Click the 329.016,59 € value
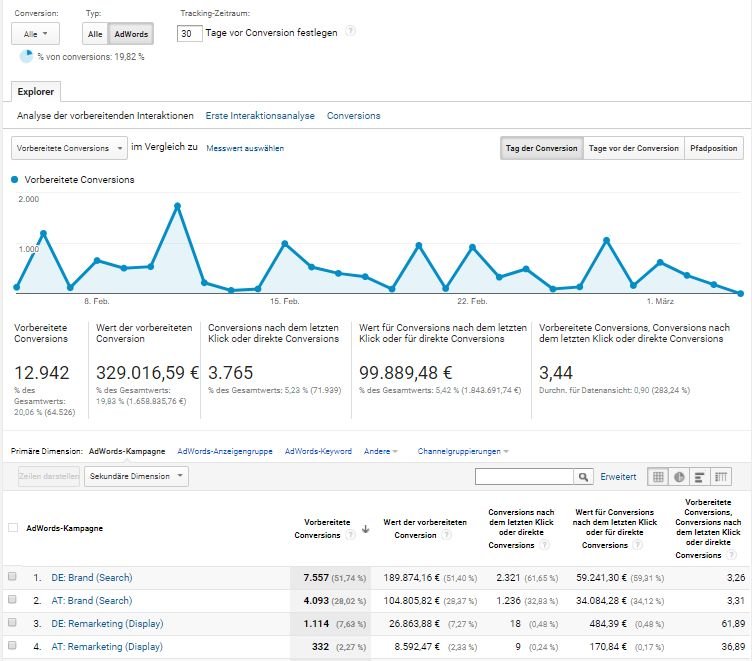This screenshot has height=661, width=752. pyautogui.click(x=147, y=373)
